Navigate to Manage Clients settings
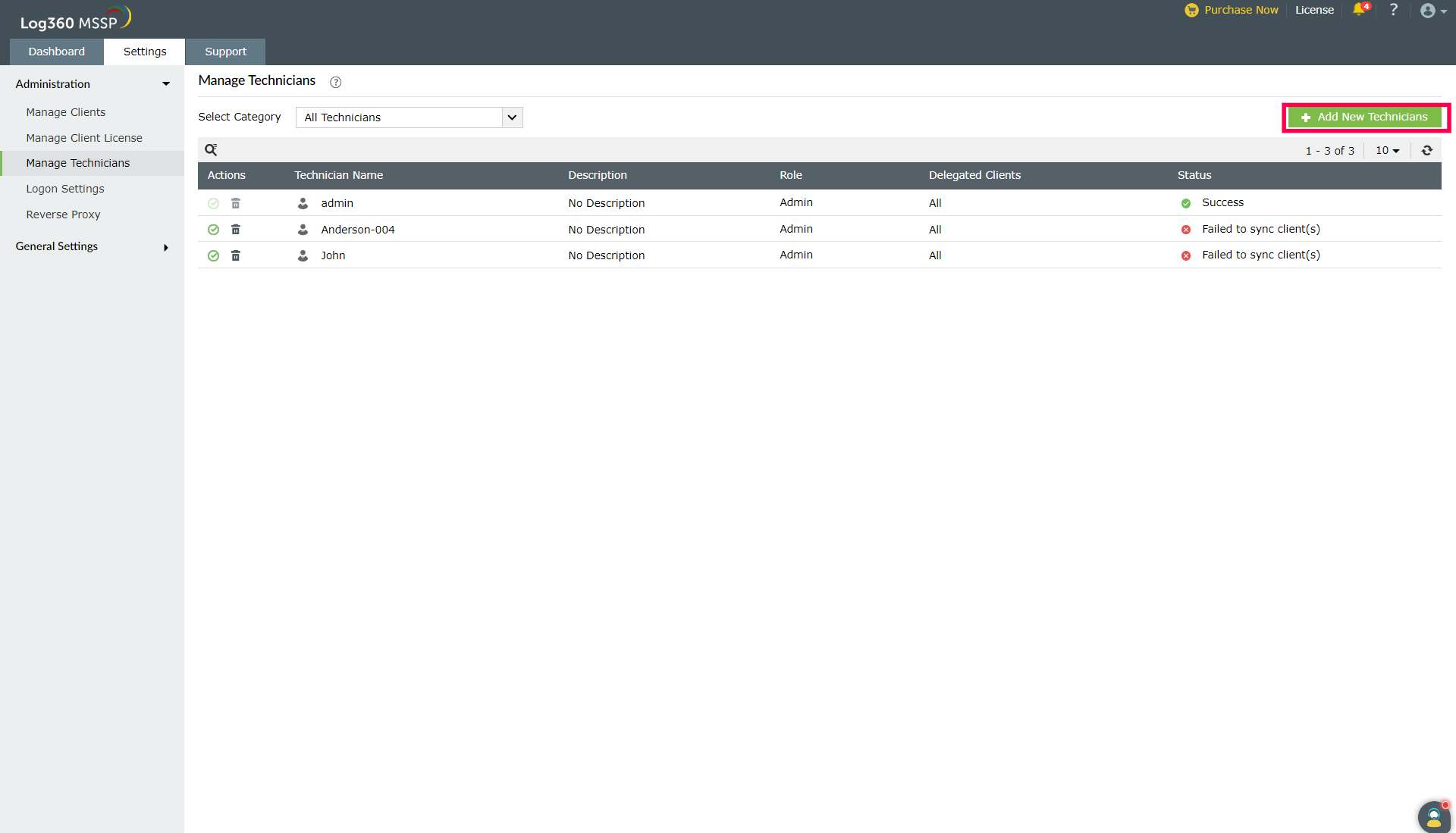Viewport: 1456px width, 833px height. click(x=66, y=111)
